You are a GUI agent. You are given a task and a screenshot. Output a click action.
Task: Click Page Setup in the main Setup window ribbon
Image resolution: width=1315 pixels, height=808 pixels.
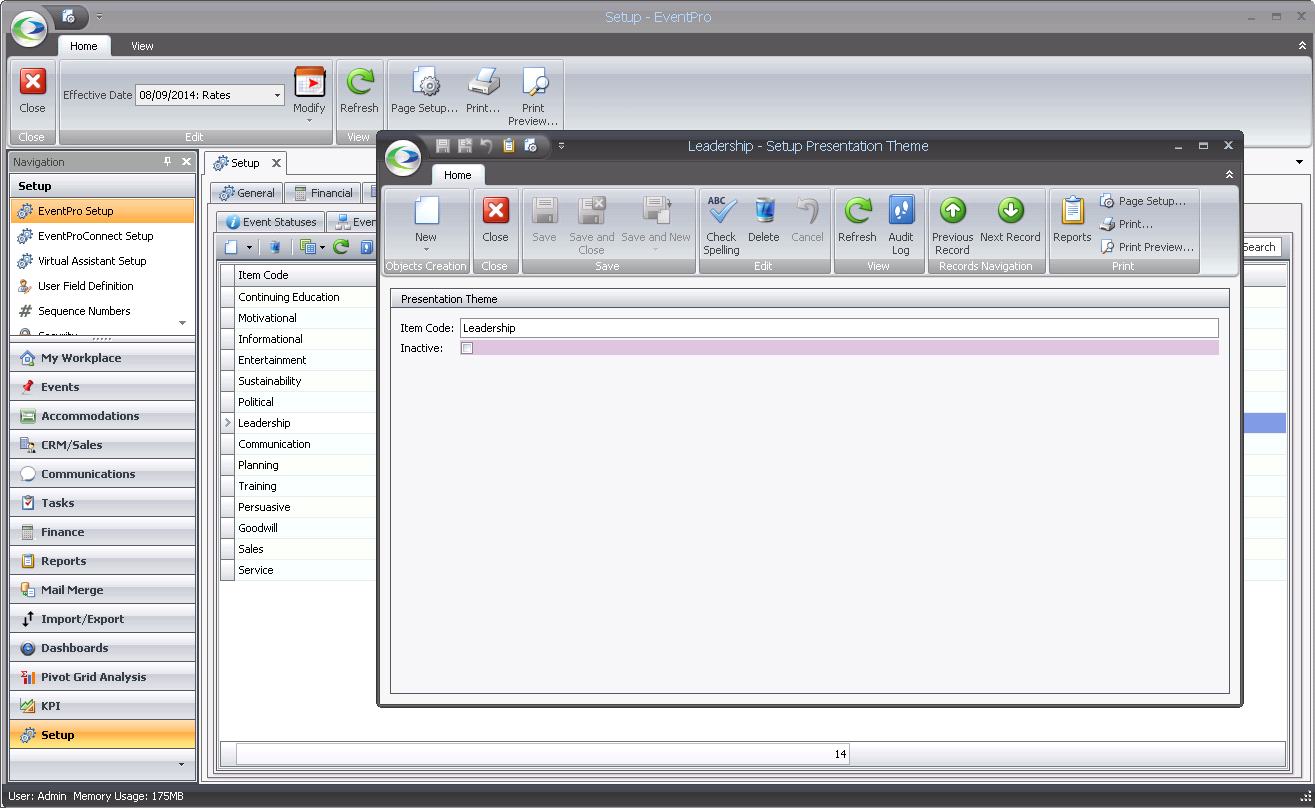pyautogui.click(x=424, y=92)
